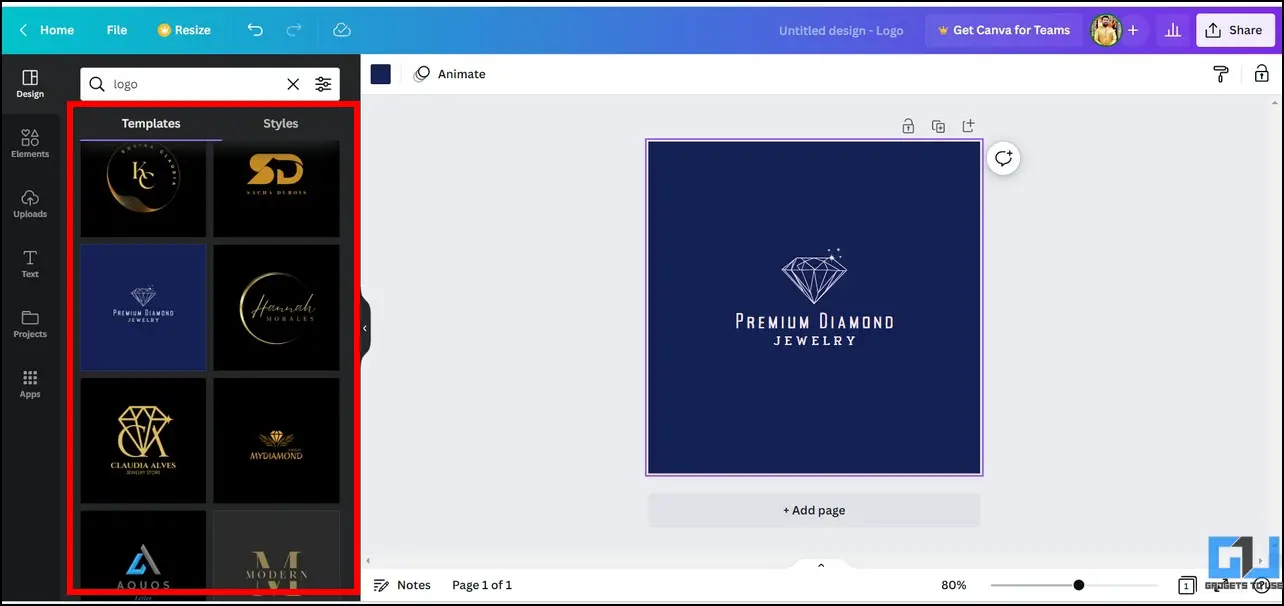
Task: Open the search filter options
Action: point(323,84)
